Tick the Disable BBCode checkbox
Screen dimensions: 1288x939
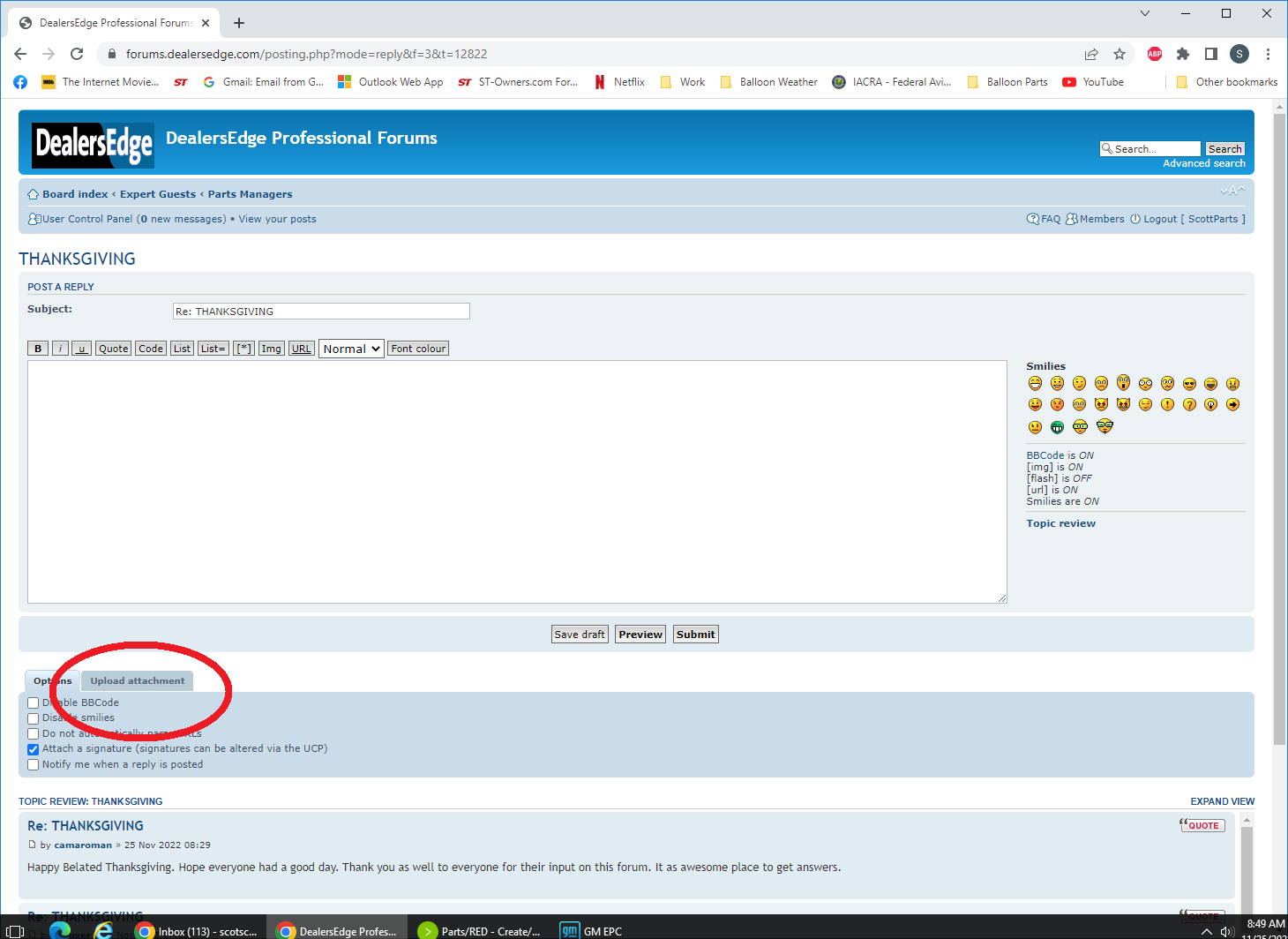(33, 703)
